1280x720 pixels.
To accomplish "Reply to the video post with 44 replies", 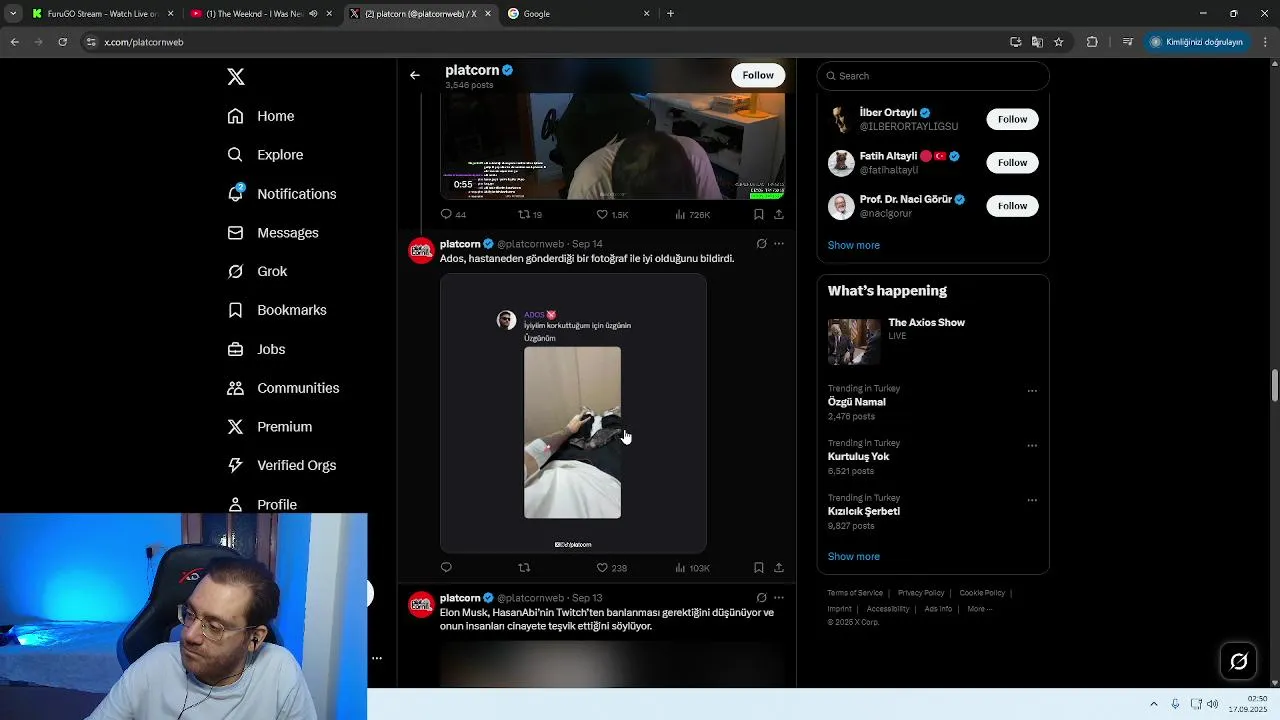I will point(453,214).
